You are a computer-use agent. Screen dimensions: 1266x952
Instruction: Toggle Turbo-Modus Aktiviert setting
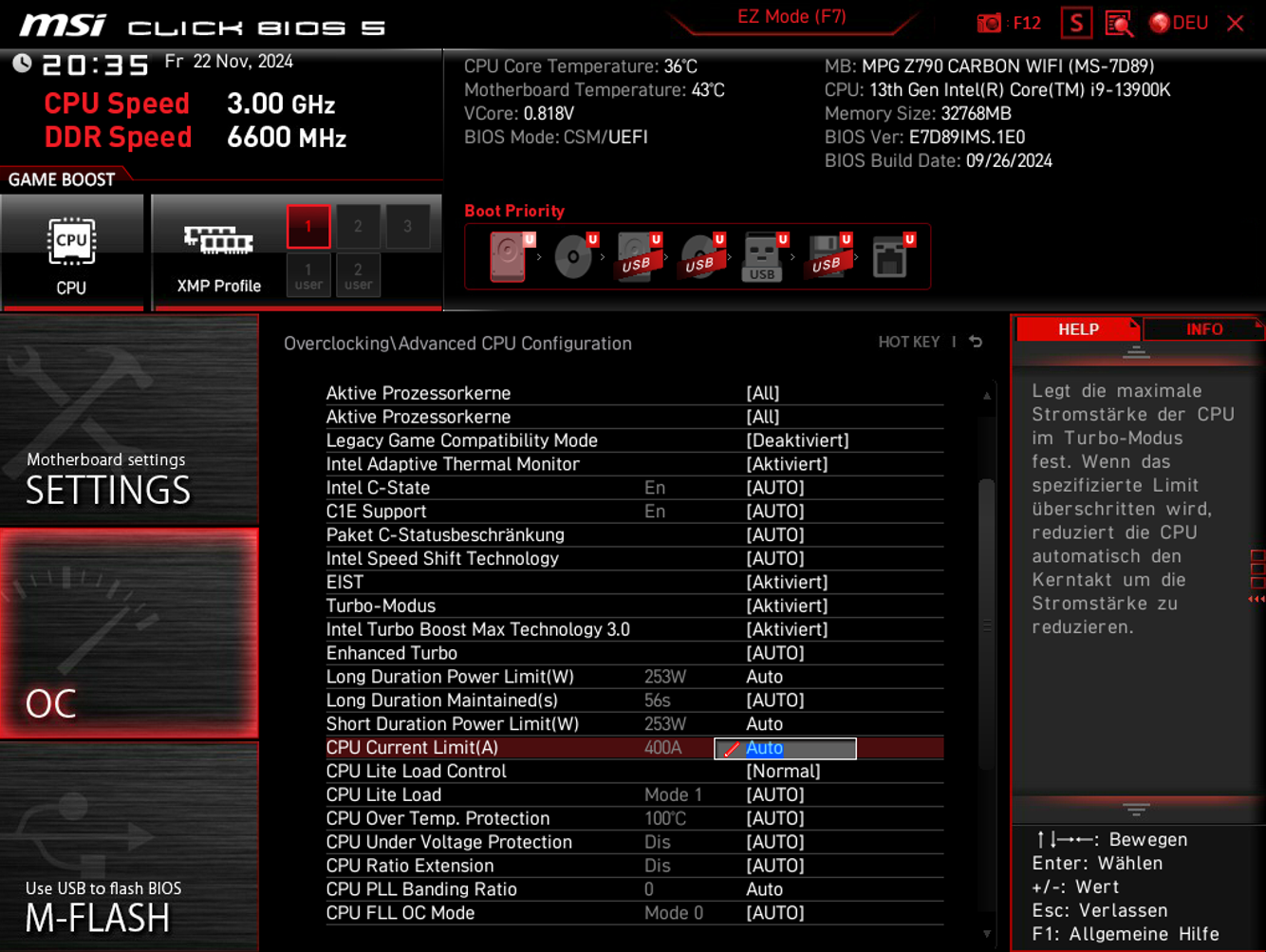click(787, 606)
